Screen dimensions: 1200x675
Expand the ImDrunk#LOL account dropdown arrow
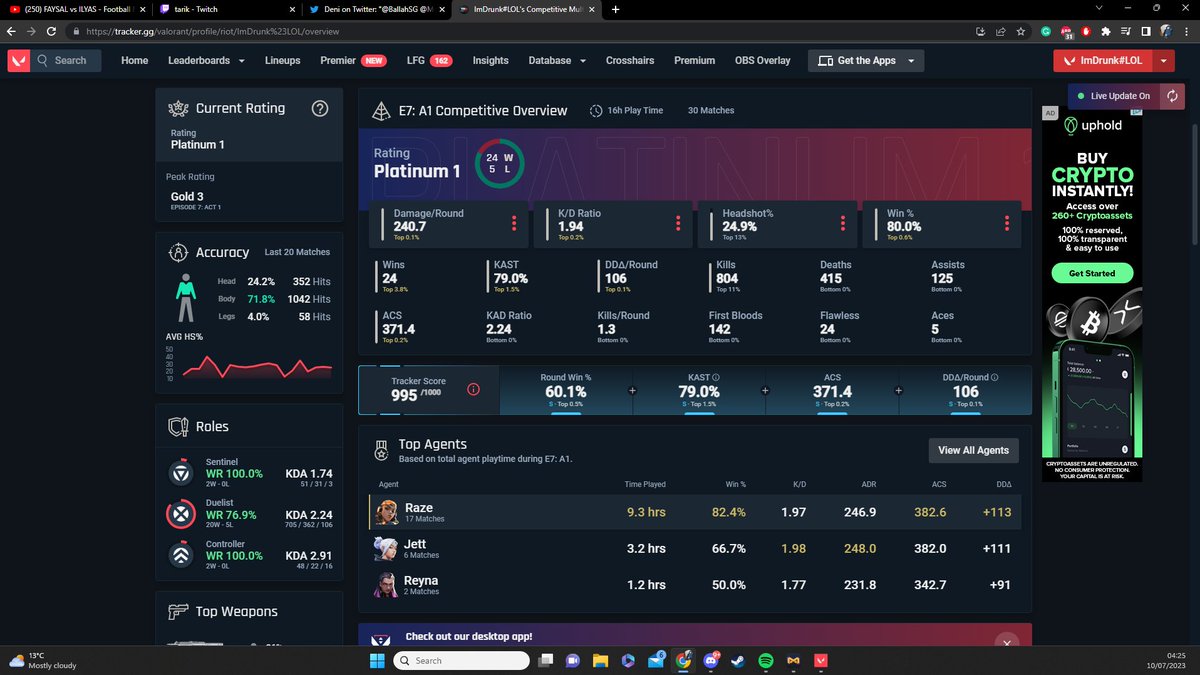[x=1164, y=61]
